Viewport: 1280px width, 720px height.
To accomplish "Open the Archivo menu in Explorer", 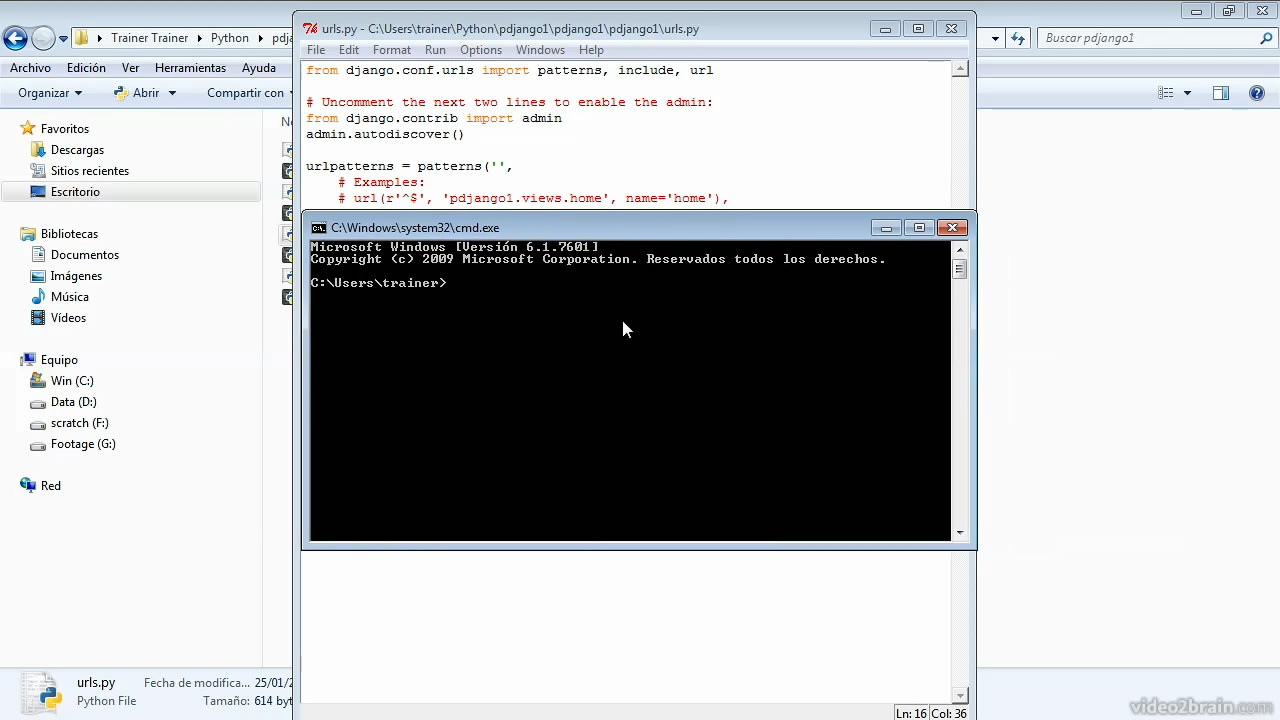I will [30, 68].
